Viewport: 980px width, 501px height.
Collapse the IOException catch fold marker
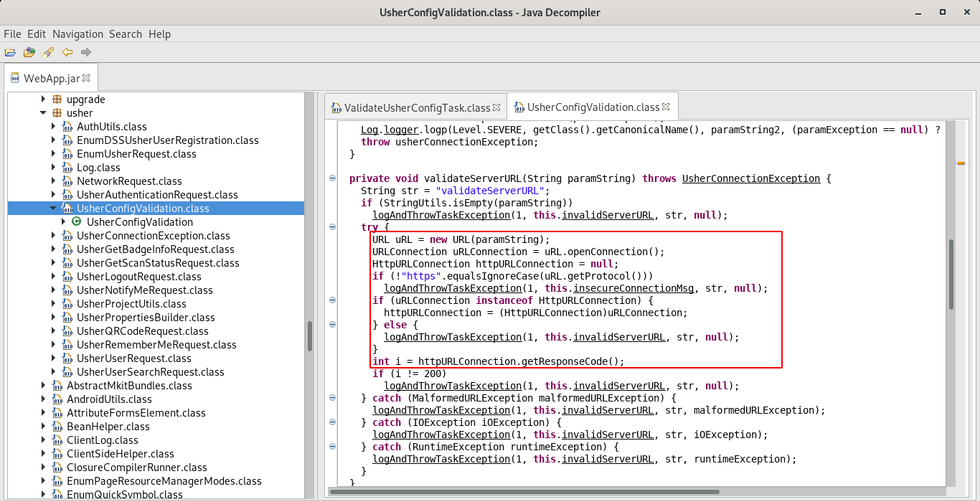(332, 422)
